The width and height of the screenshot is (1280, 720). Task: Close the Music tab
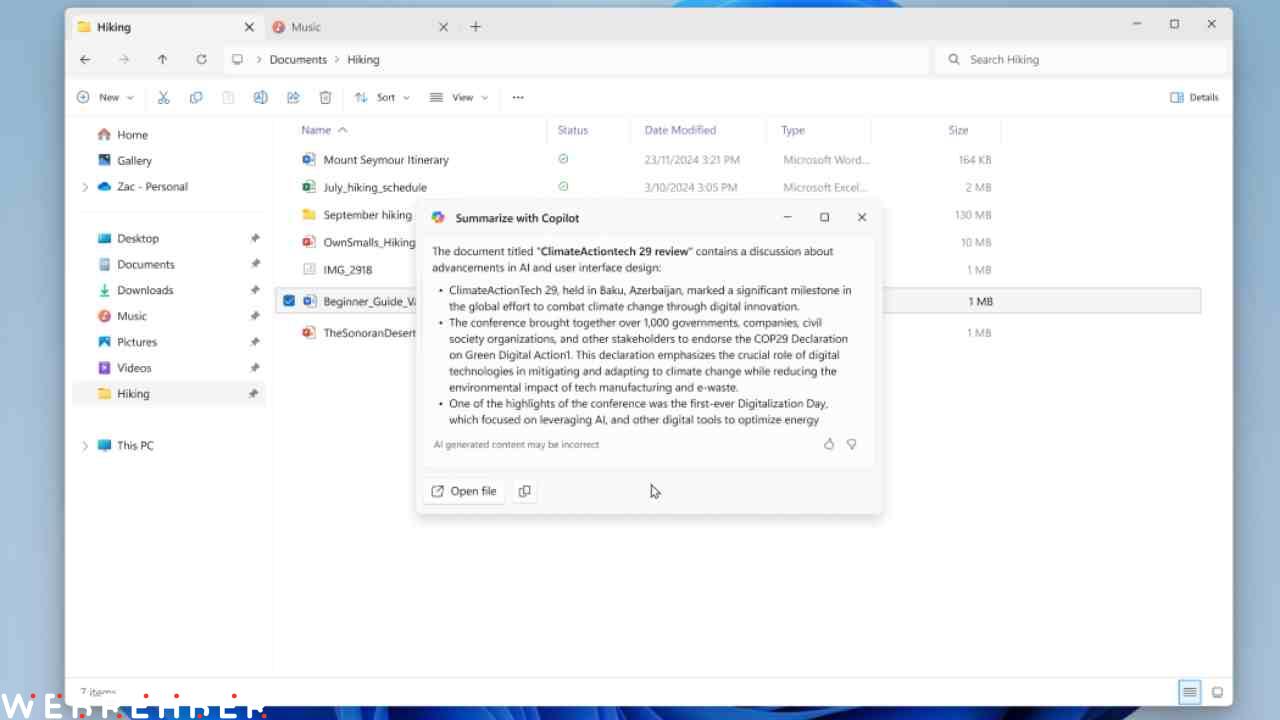coord(444,27)
